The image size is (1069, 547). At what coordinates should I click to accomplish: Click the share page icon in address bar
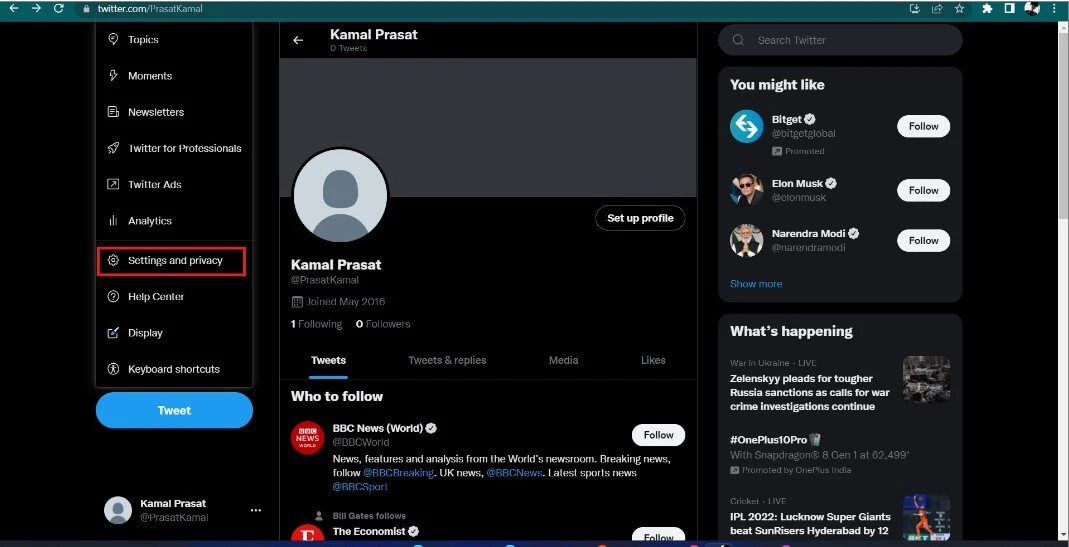937,9
